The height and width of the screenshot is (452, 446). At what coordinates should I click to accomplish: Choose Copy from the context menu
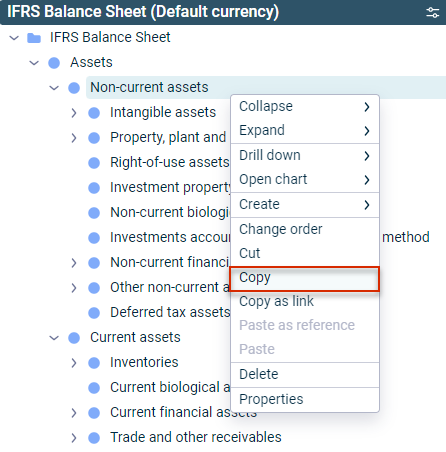pos(305,278)
